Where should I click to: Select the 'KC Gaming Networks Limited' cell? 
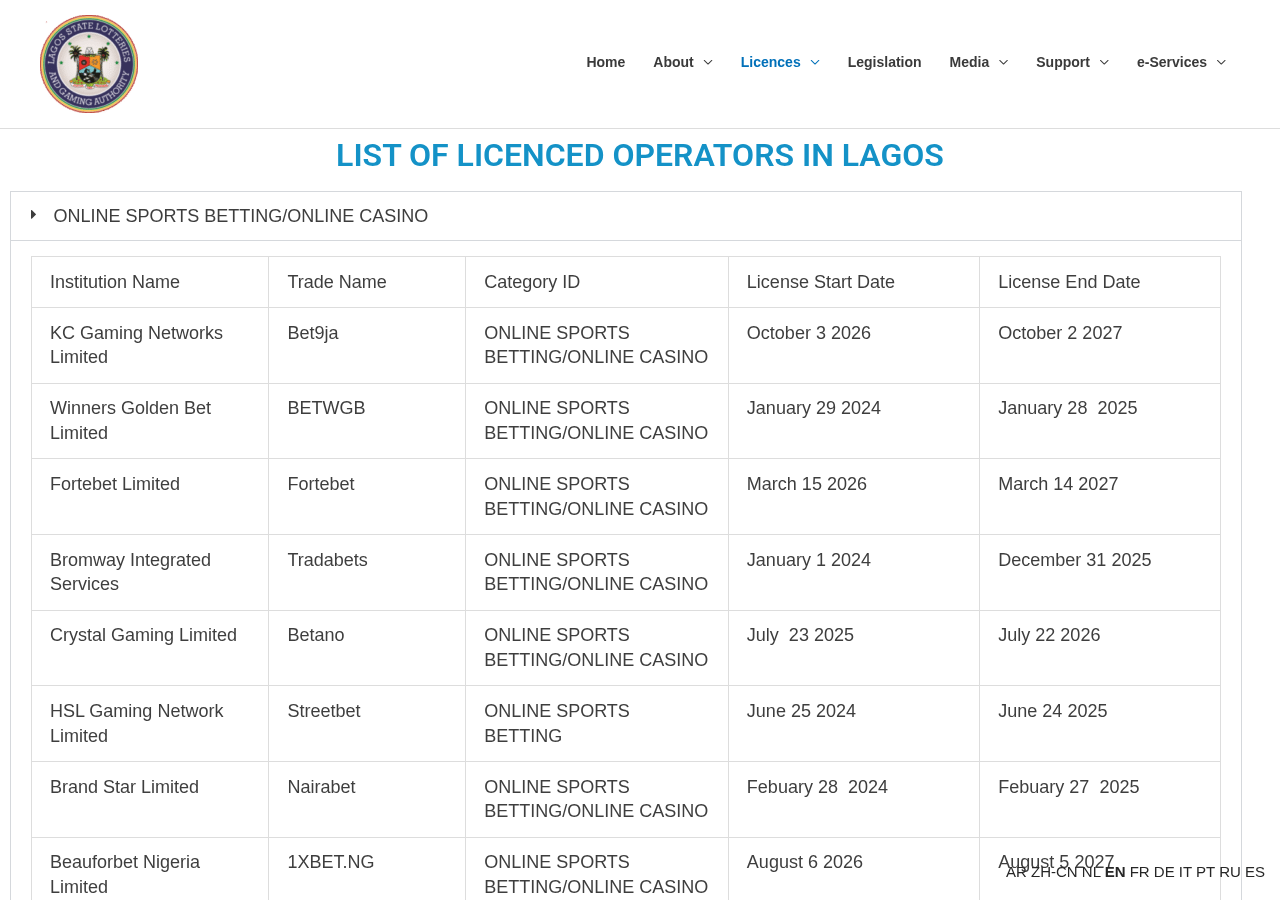tap(150, 345)
